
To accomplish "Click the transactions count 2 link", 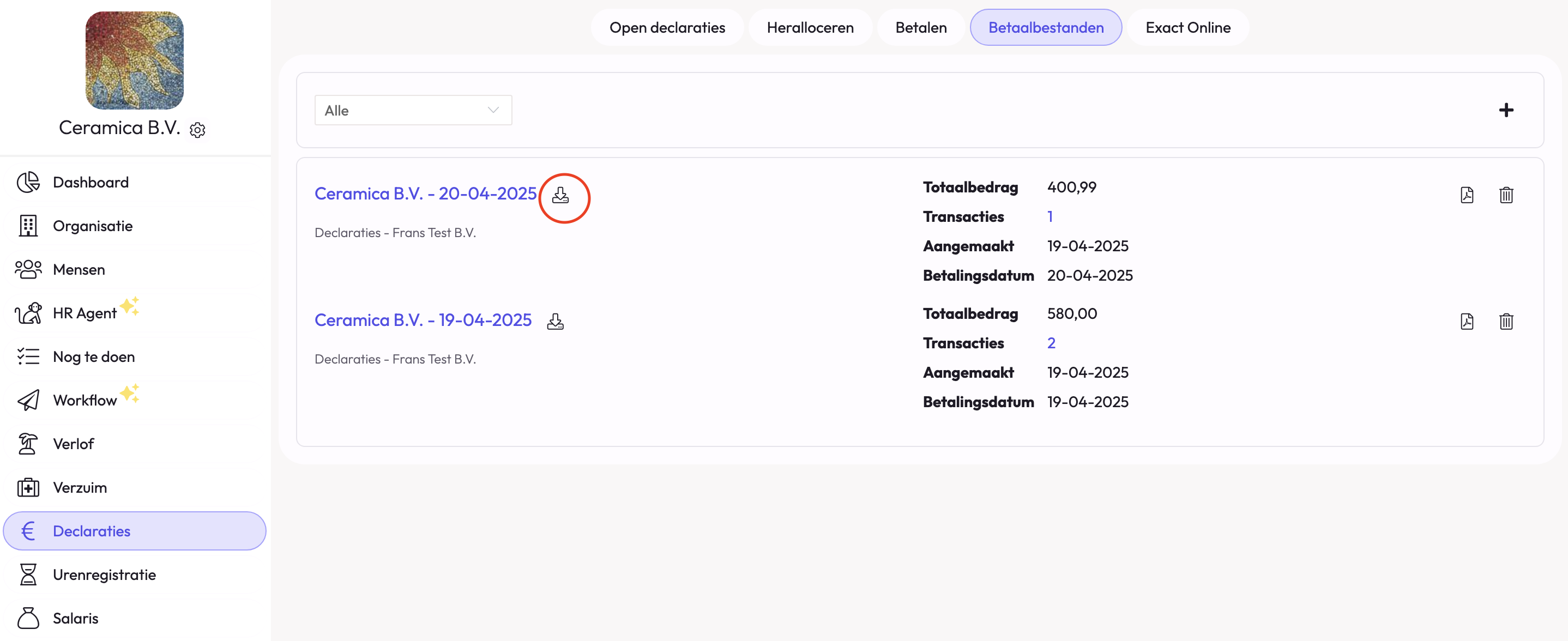I will (1051, 343).
